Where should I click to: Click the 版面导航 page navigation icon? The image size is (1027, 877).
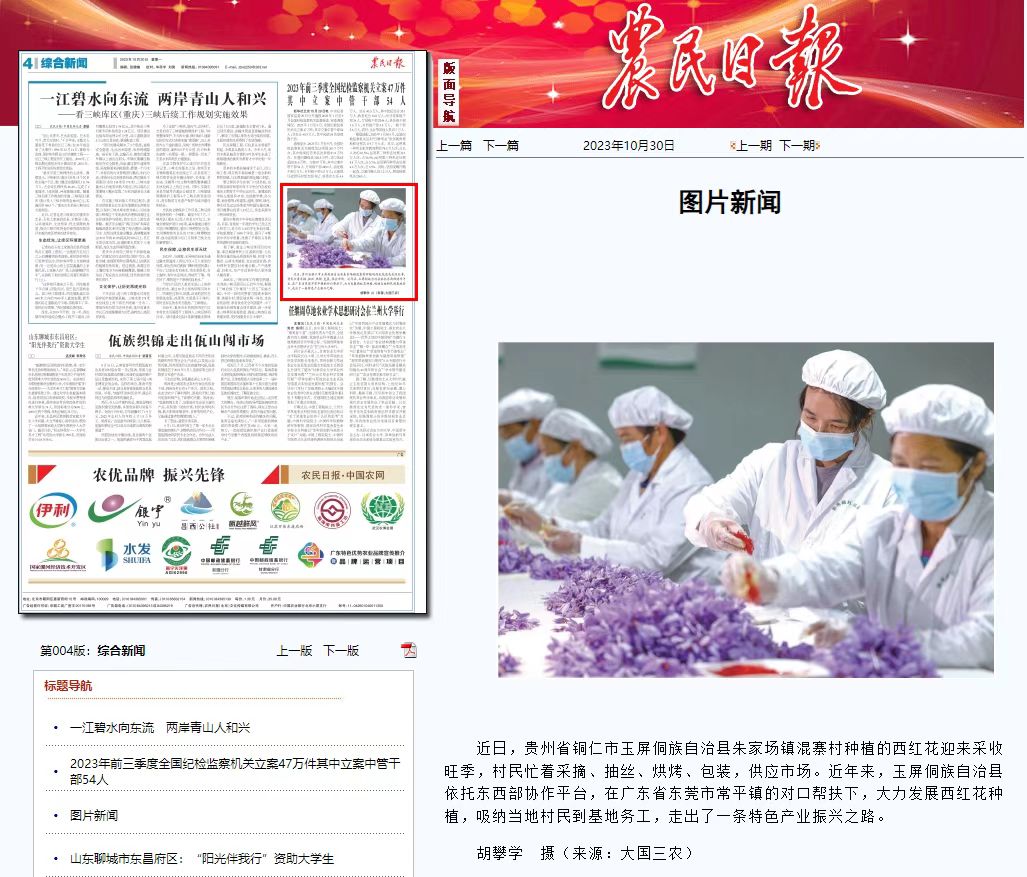click(449, 91)
